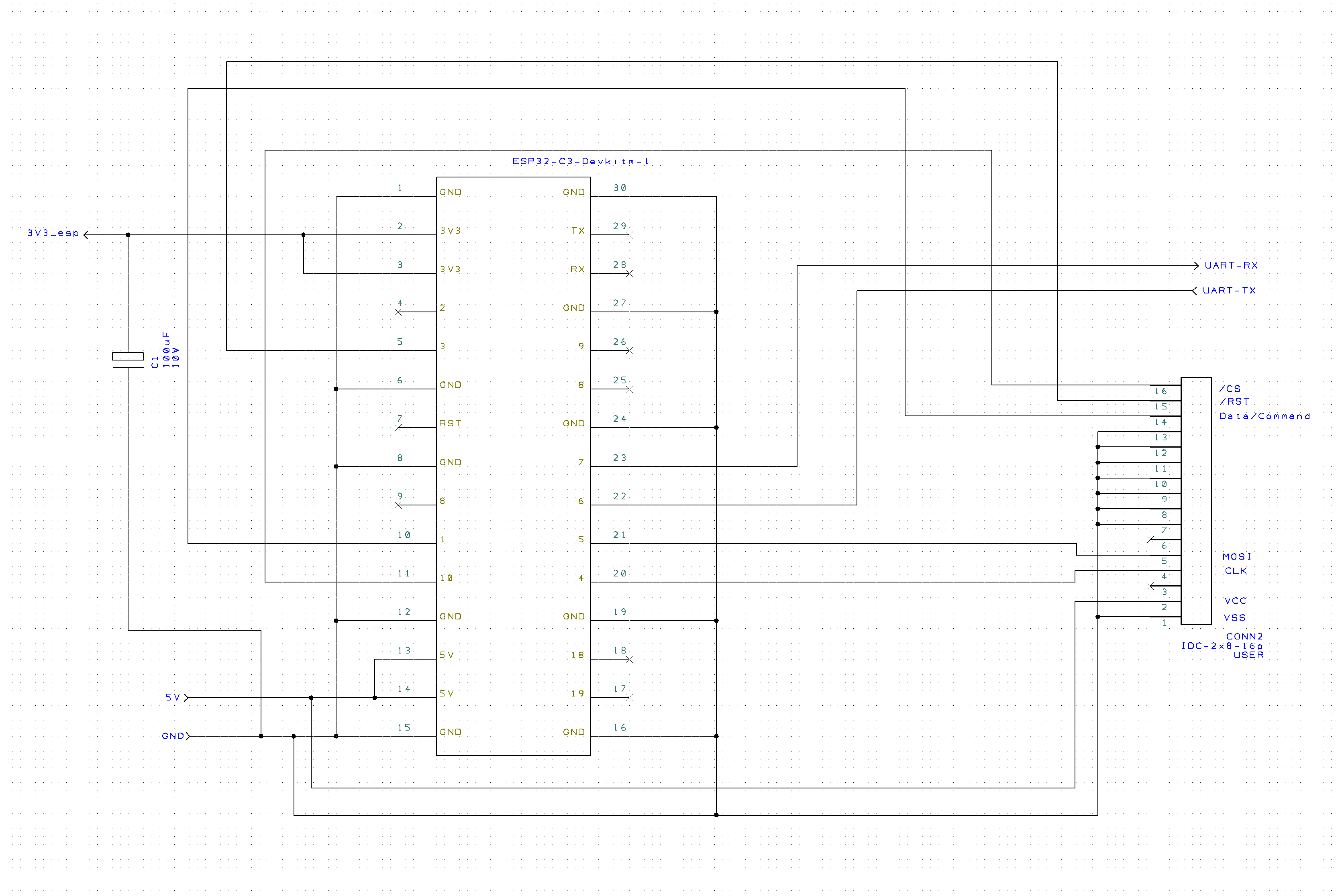Select the Data/Command label
Screen dimensions: 1342x896
1264,417
